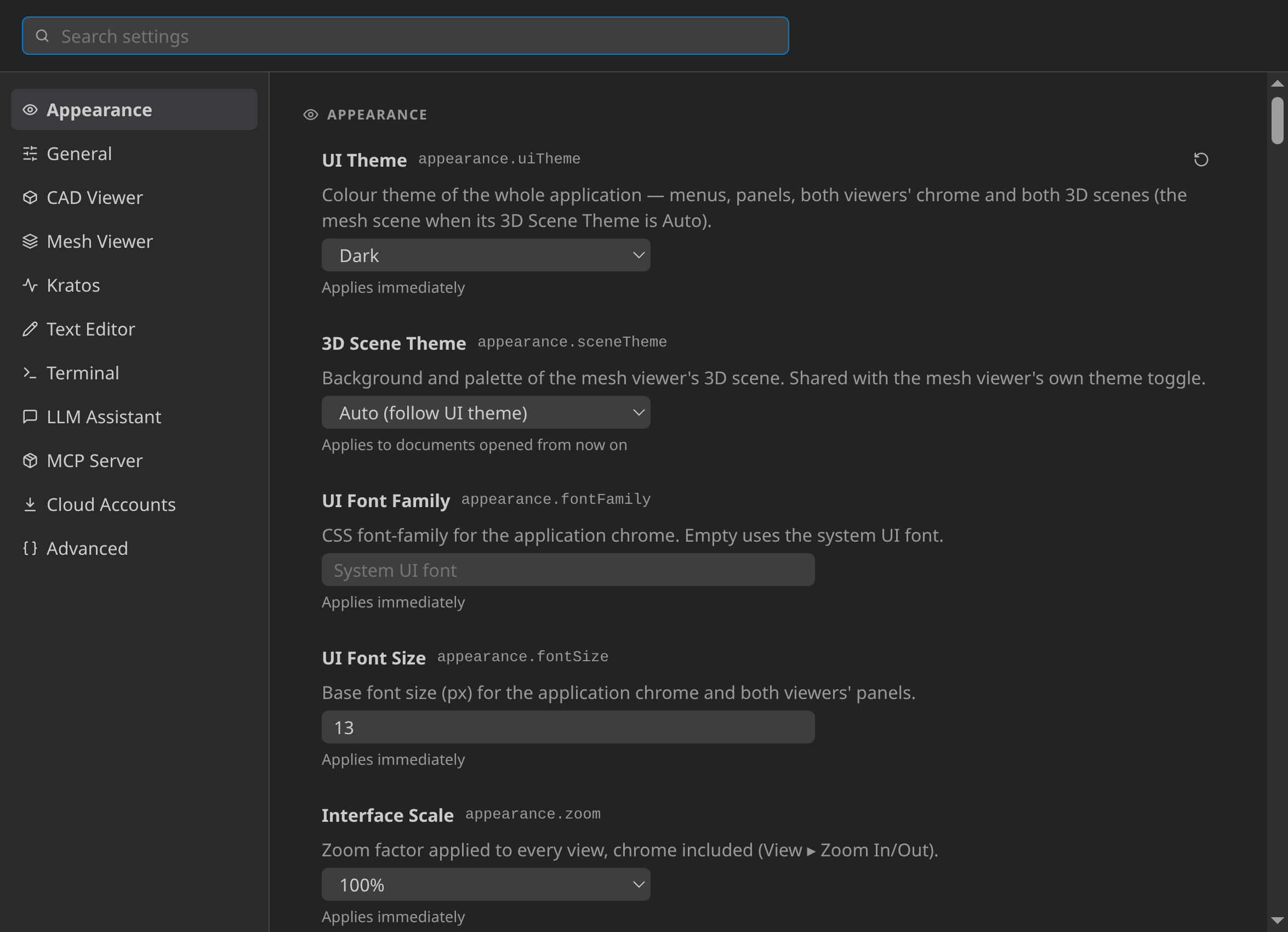The image size is (1288, 932).
Task: Click the vertical scrollbar thumb
Action: [1277, 121]
